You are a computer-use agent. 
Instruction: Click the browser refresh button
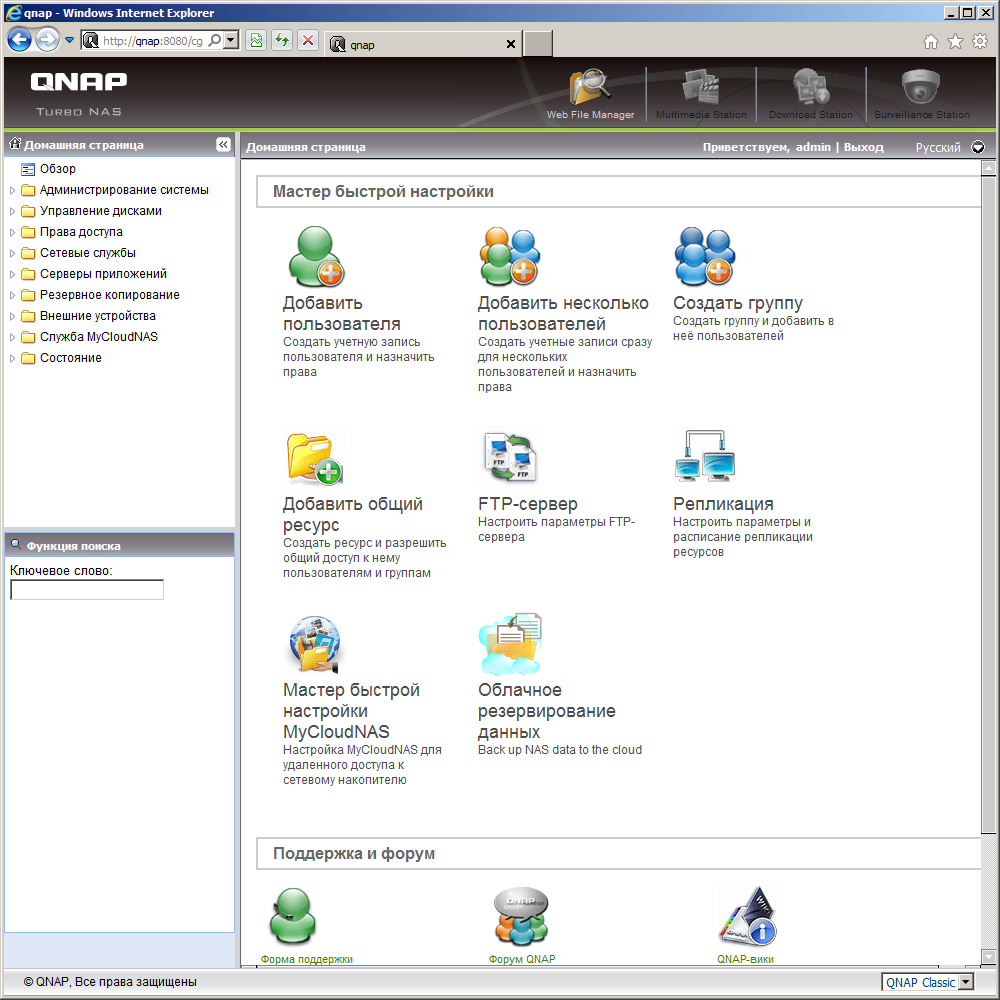pyautogui.click(x=282, y=41)
